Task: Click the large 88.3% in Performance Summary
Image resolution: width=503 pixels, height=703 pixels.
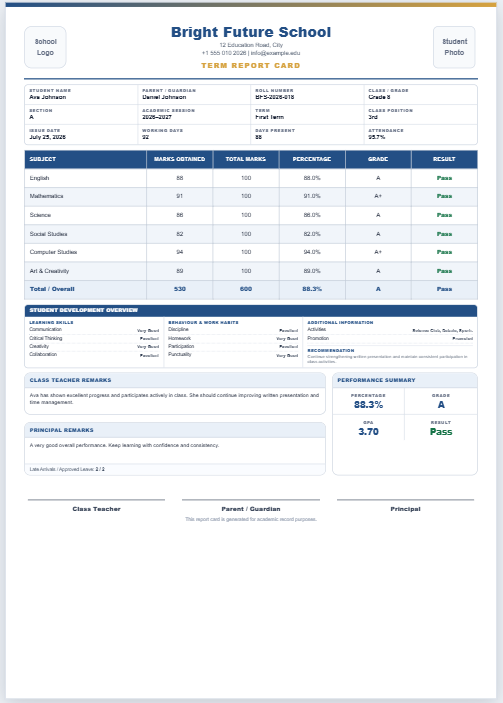Action: [369, 405]
